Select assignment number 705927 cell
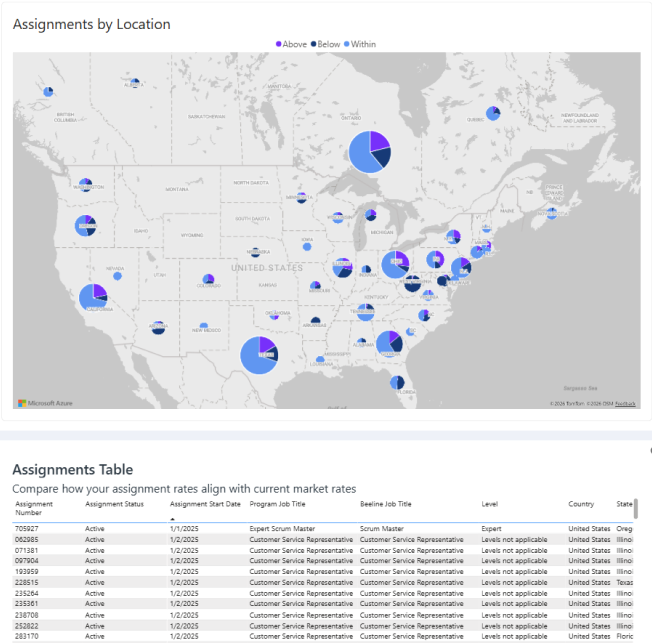This screenshot has width=652, height=643. (27, 529)
